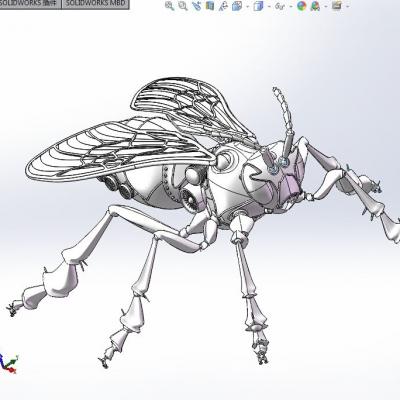Click the View Orientation cube icon
The image size is (400, 400).
pos(237,6)
